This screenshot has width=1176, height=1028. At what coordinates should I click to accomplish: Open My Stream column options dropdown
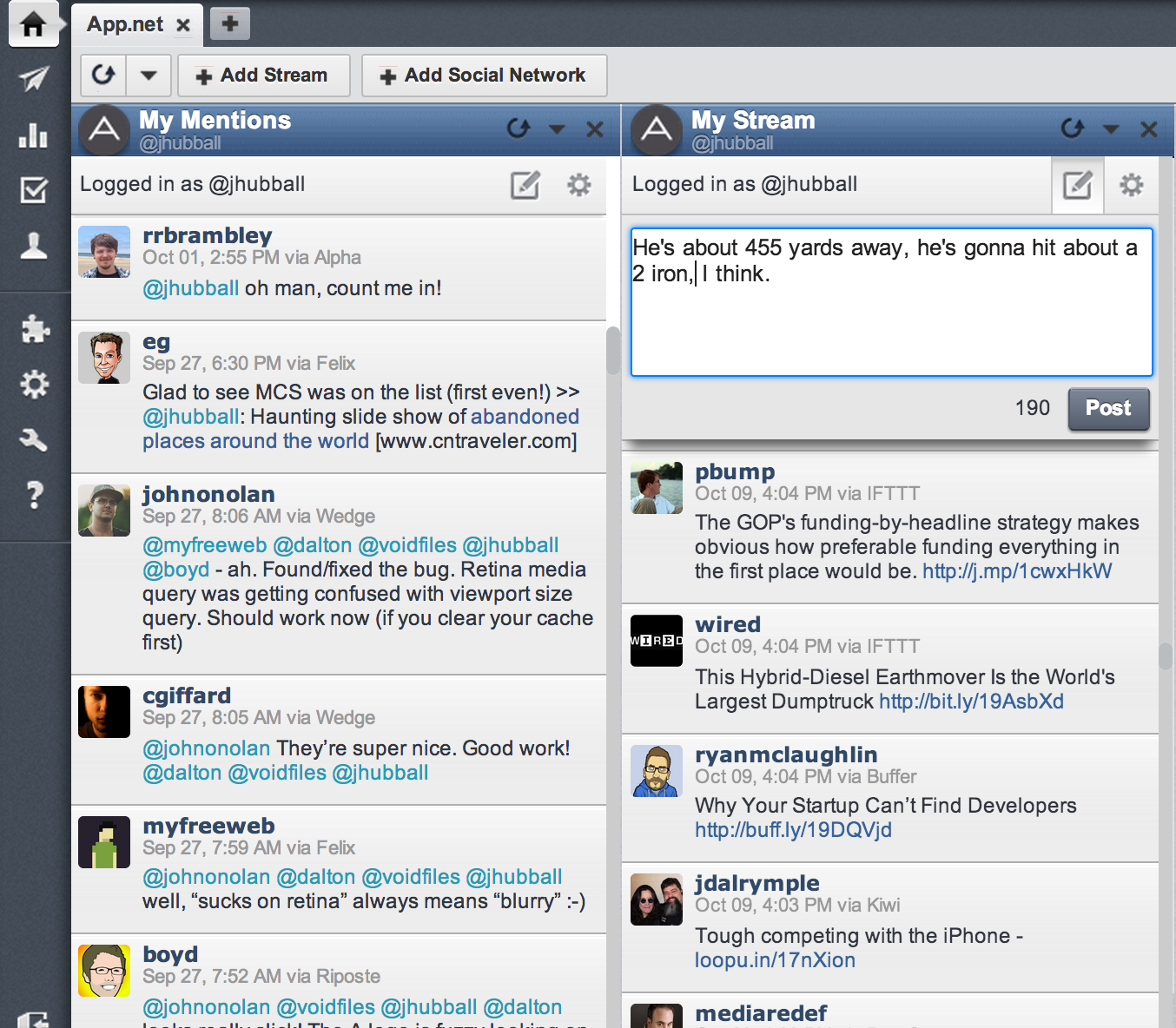pyautogui.click(x=1111, y=129)
